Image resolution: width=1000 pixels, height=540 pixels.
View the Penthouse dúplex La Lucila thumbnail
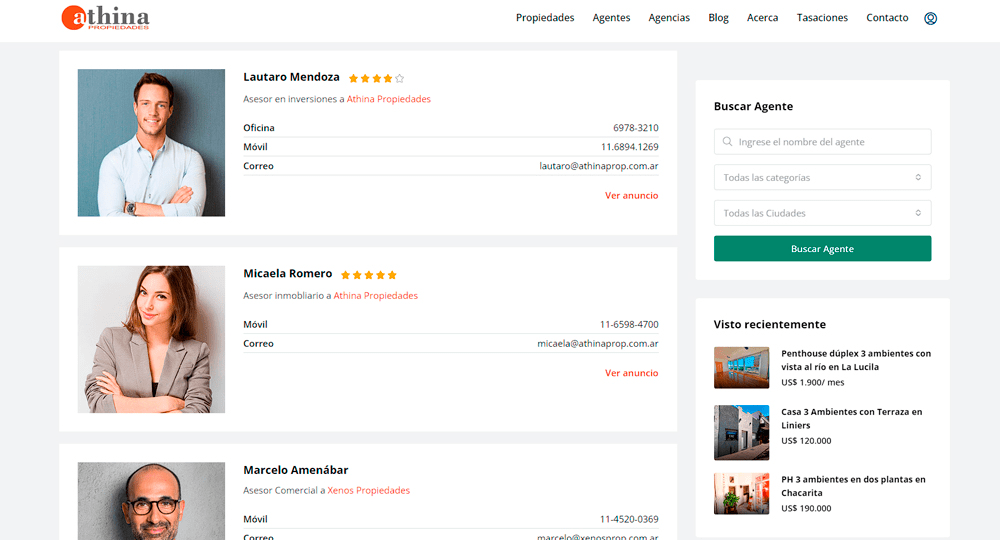[x=741, y=368]
